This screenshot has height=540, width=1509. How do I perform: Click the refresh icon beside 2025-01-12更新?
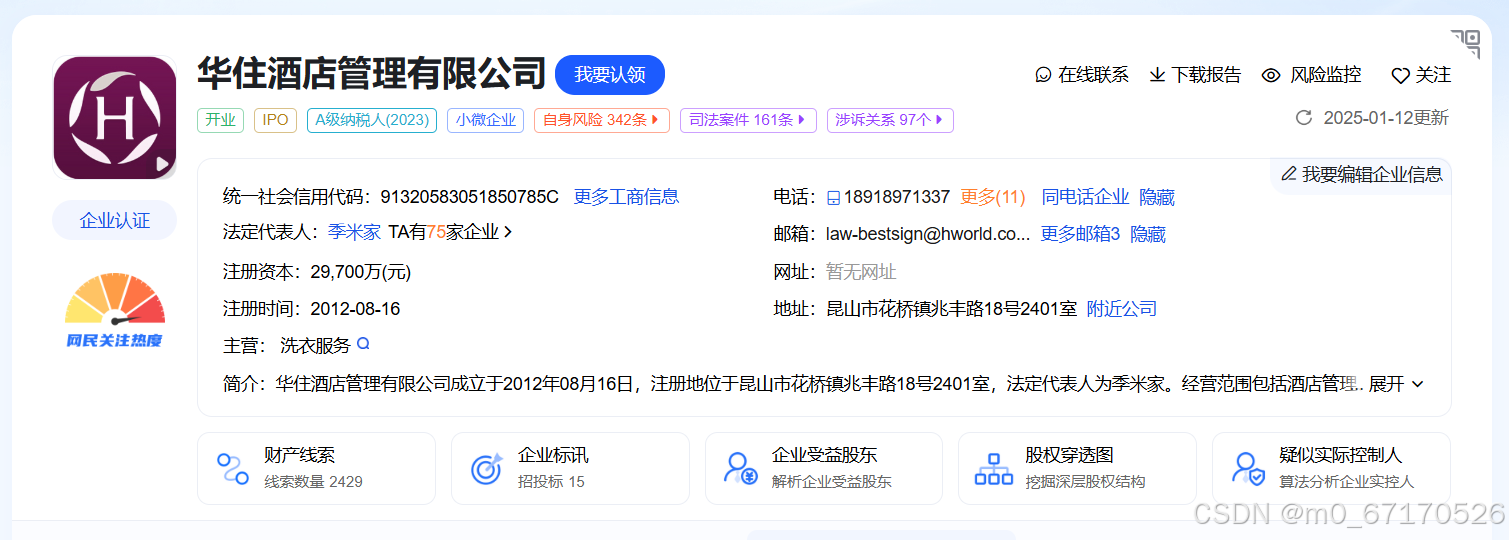pos(1303,118)
